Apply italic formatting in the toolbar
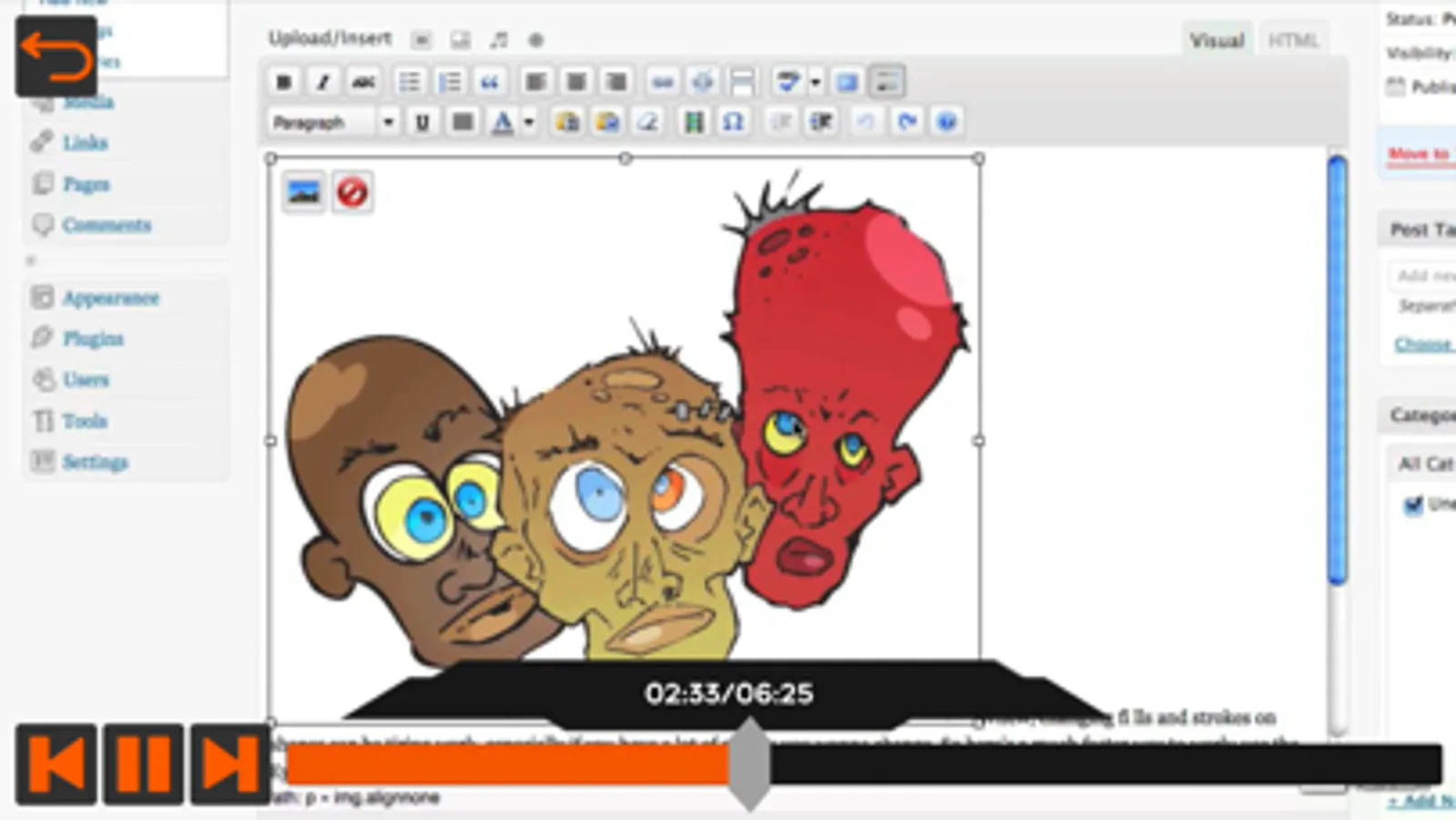Screen dimensions: 1456x820 322,82
